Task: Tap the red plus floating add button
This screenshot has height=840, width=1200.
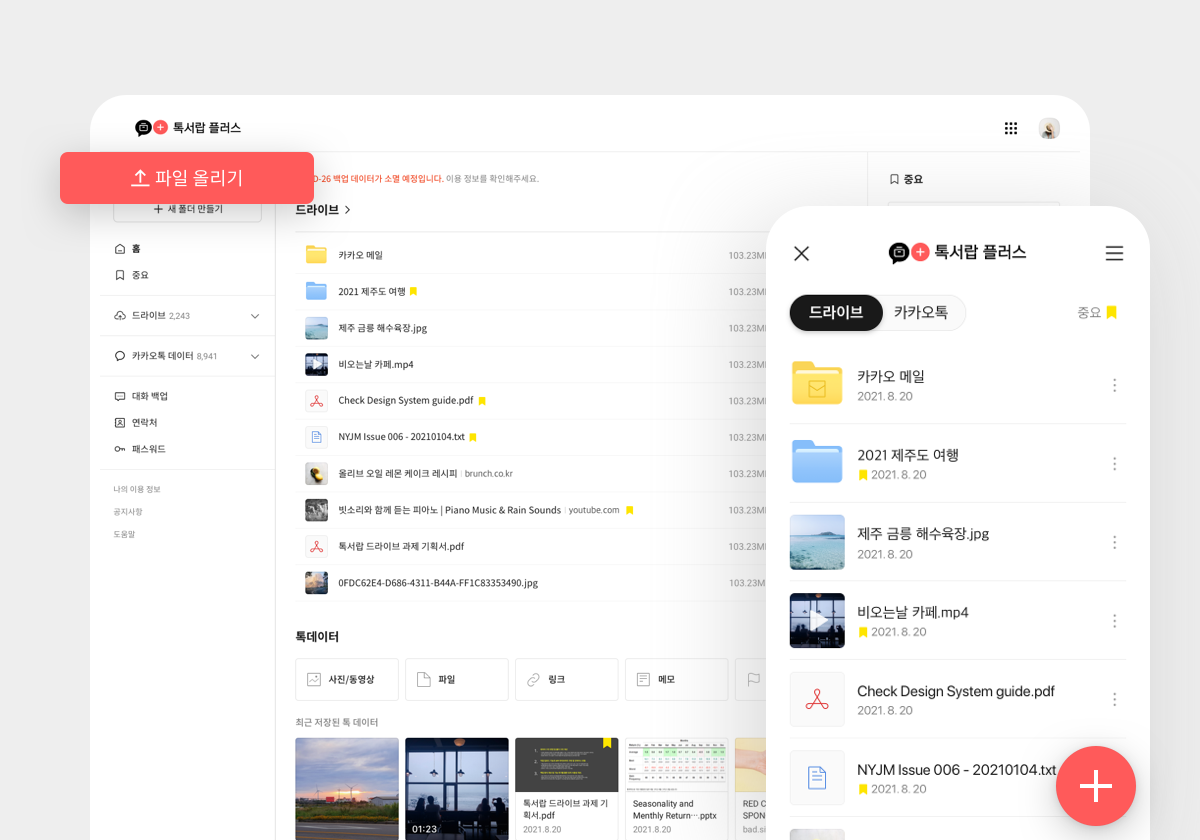Action: click(x=1096, y=786)
